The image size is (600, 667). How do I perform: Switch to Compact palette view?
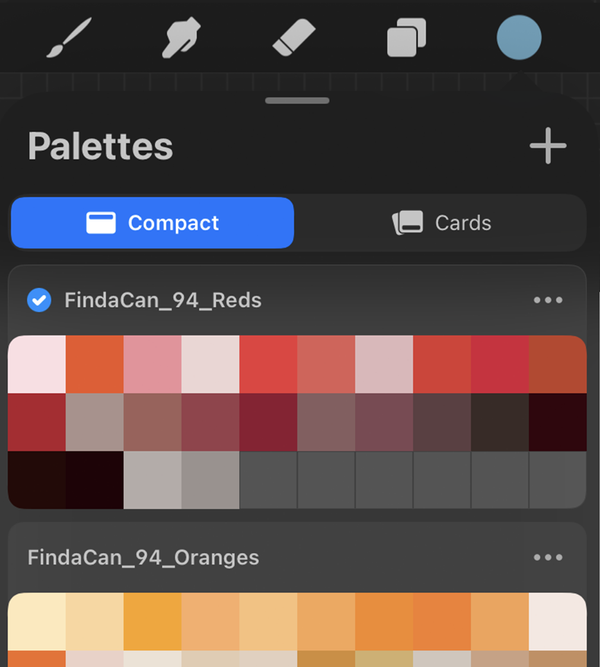tap(153, 223)
